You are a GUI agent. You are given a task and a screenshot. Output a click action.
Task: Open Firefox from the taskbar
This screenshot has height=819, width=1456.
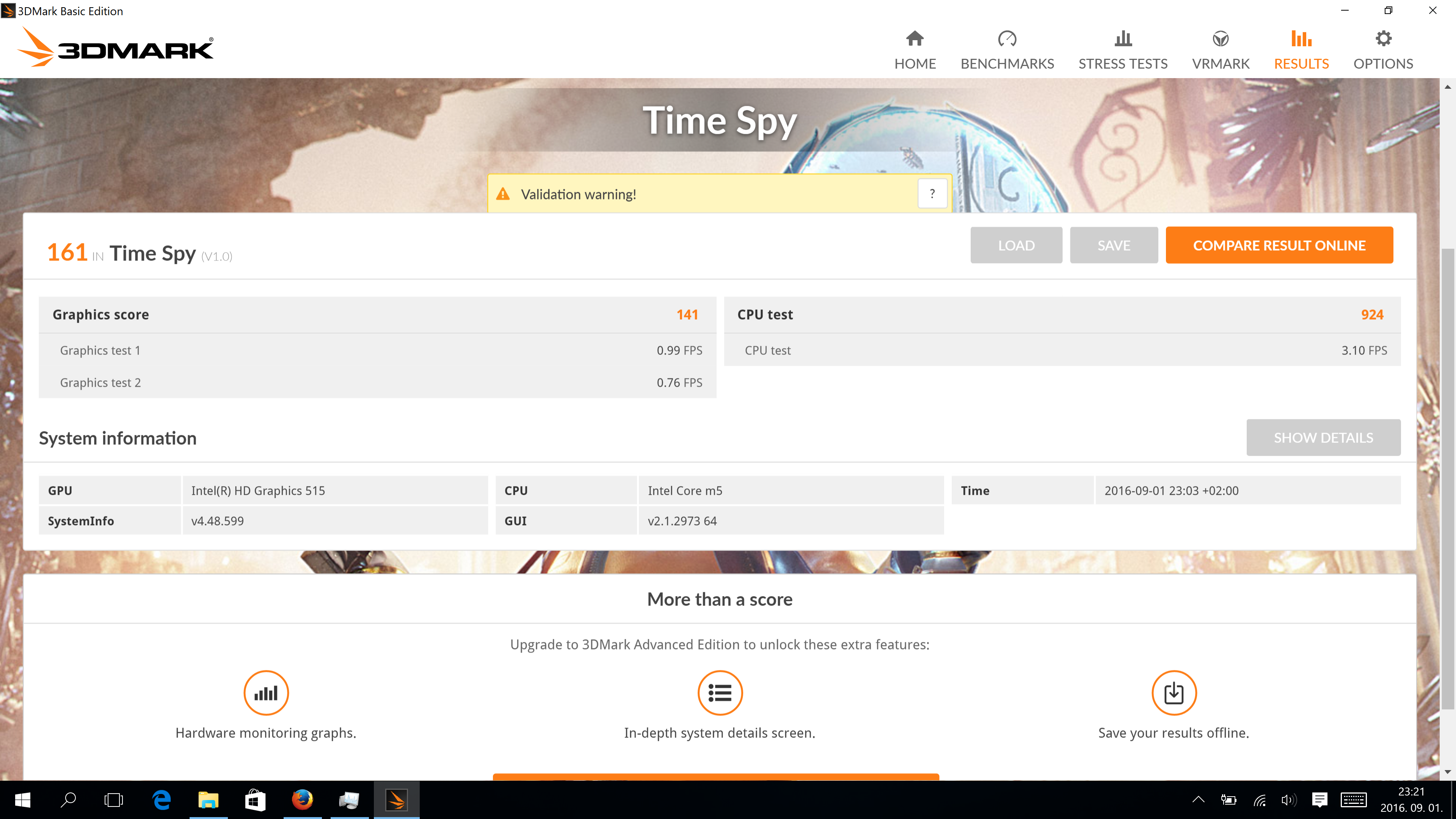[303, 800]
